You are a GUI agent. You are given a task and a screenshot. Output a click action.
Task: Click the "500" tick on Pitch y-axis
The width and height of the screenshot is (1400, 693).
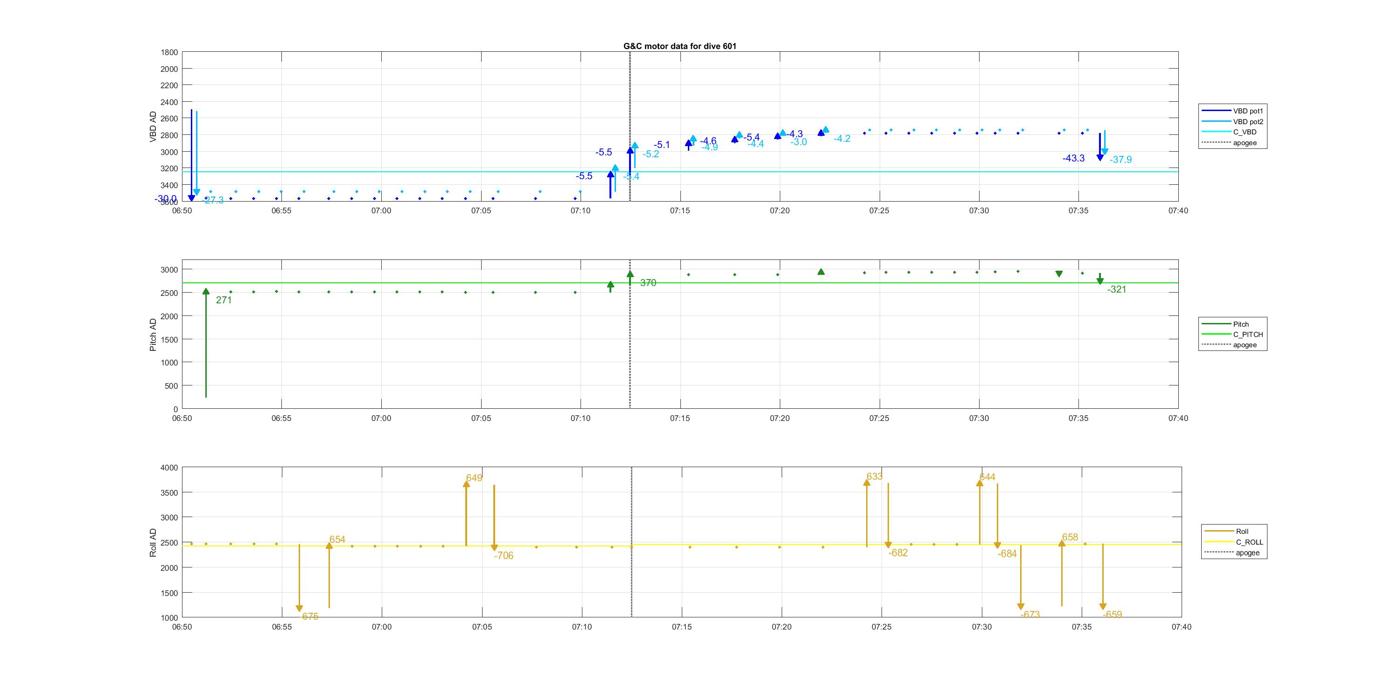(x=171, y=386)
